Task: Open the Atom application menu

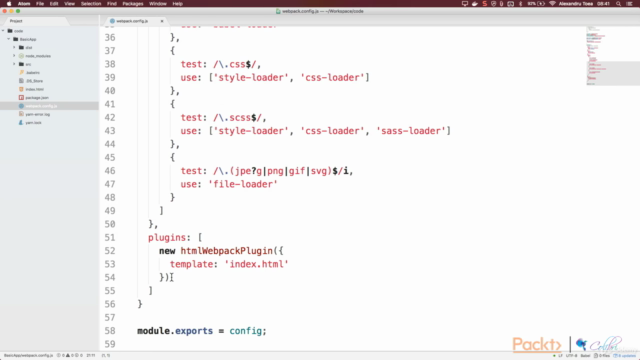Action: pyautogui.click(x=24, y=4)
